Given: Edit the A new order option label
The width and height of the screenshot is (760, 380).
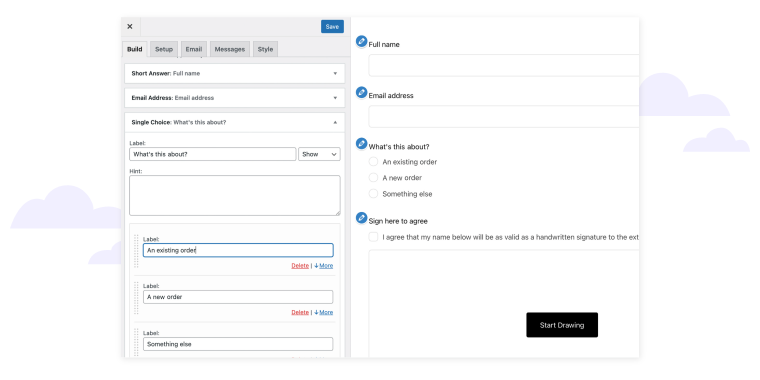Looking at the screenshot, I should (238, 297).
